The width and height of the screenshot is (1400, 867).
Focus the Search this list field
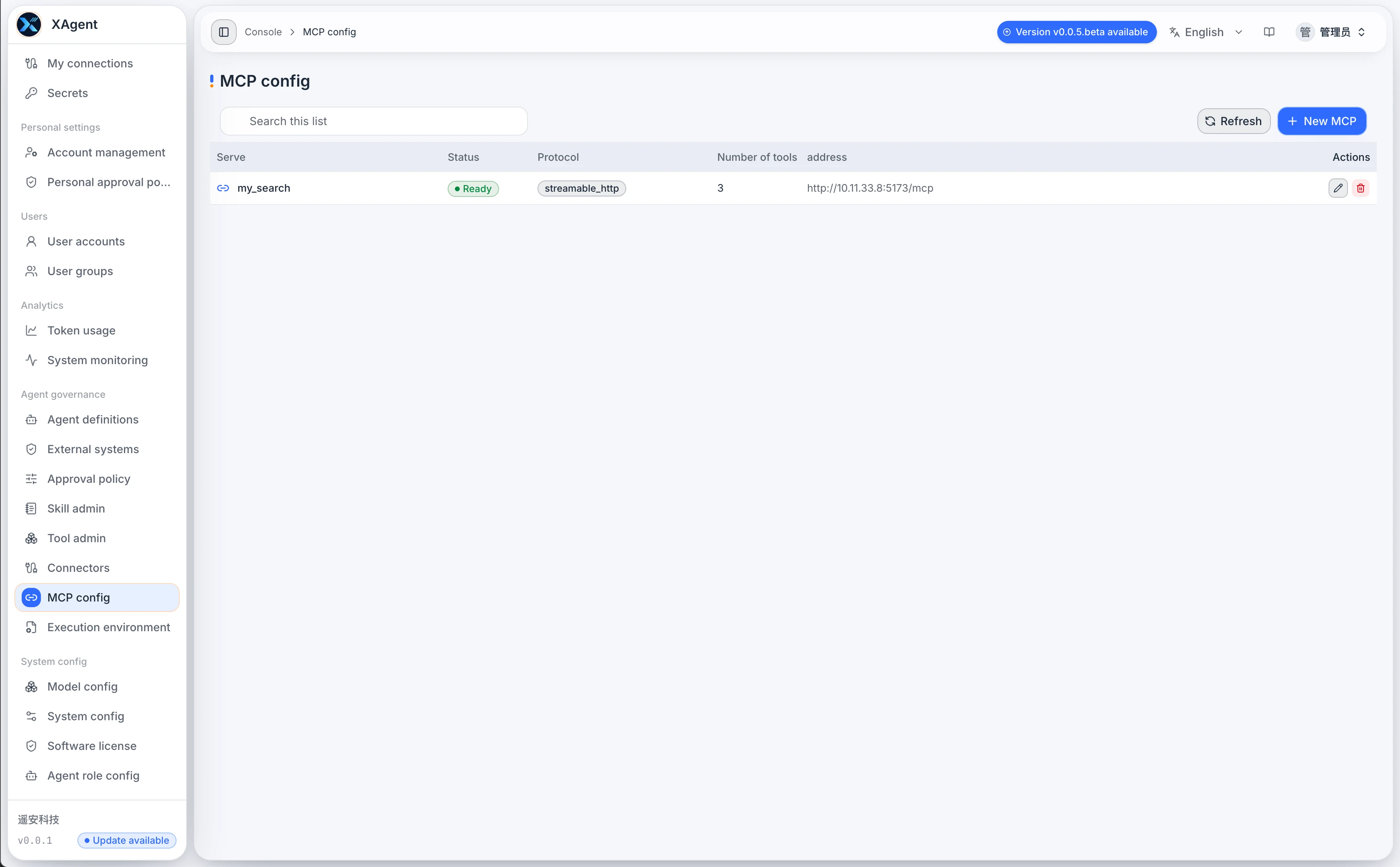point(373,121)
